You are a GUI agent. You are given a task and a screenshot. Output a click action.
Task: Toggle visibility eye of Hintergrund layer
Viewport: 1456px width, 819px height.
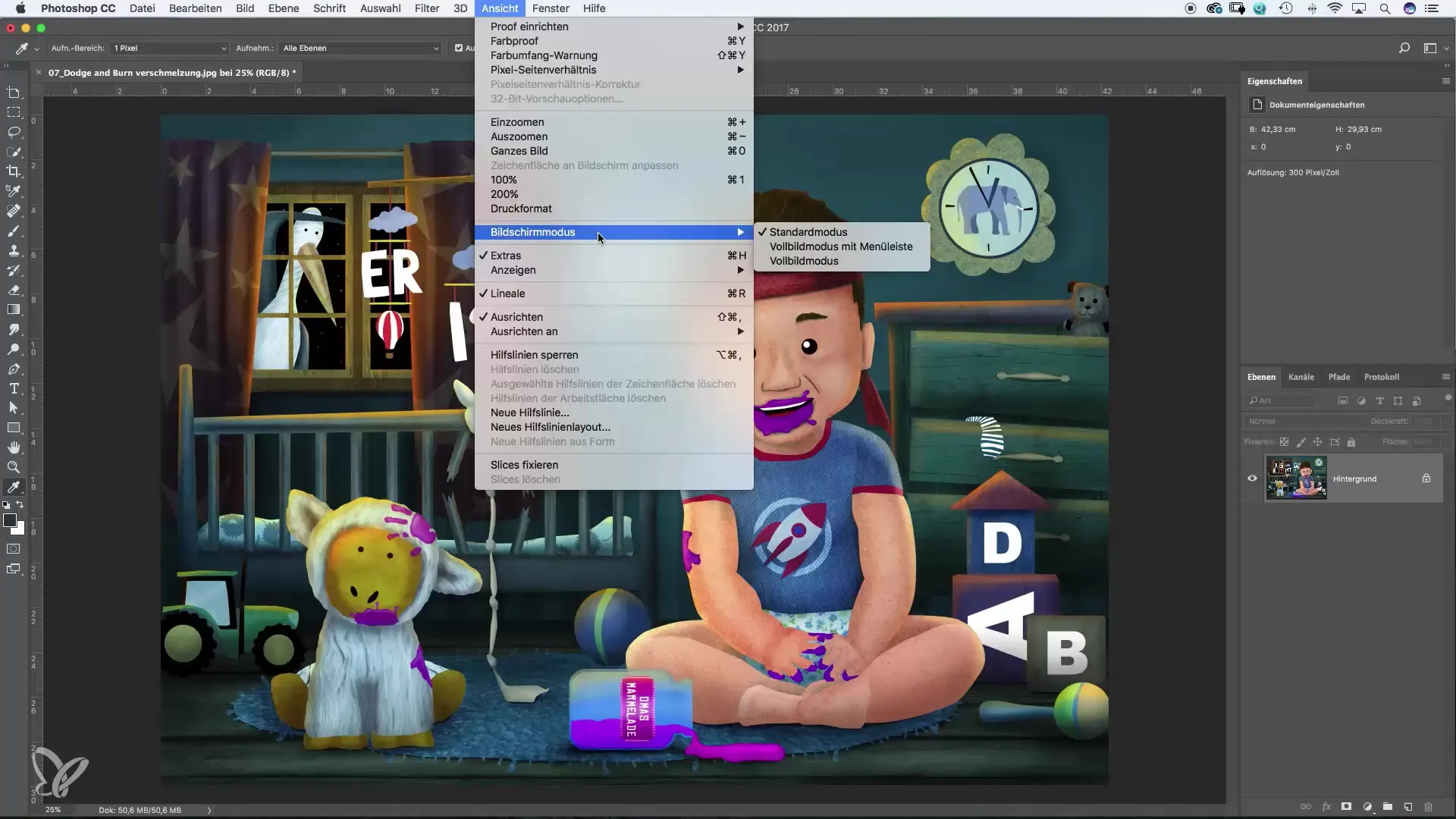point(1252,479)
